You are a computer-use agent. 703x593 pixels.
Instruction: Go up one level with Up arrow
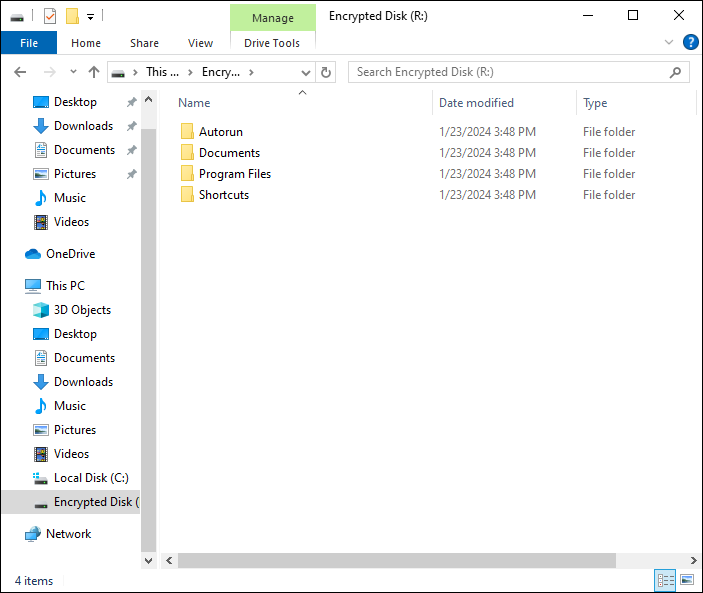(94, 72)
